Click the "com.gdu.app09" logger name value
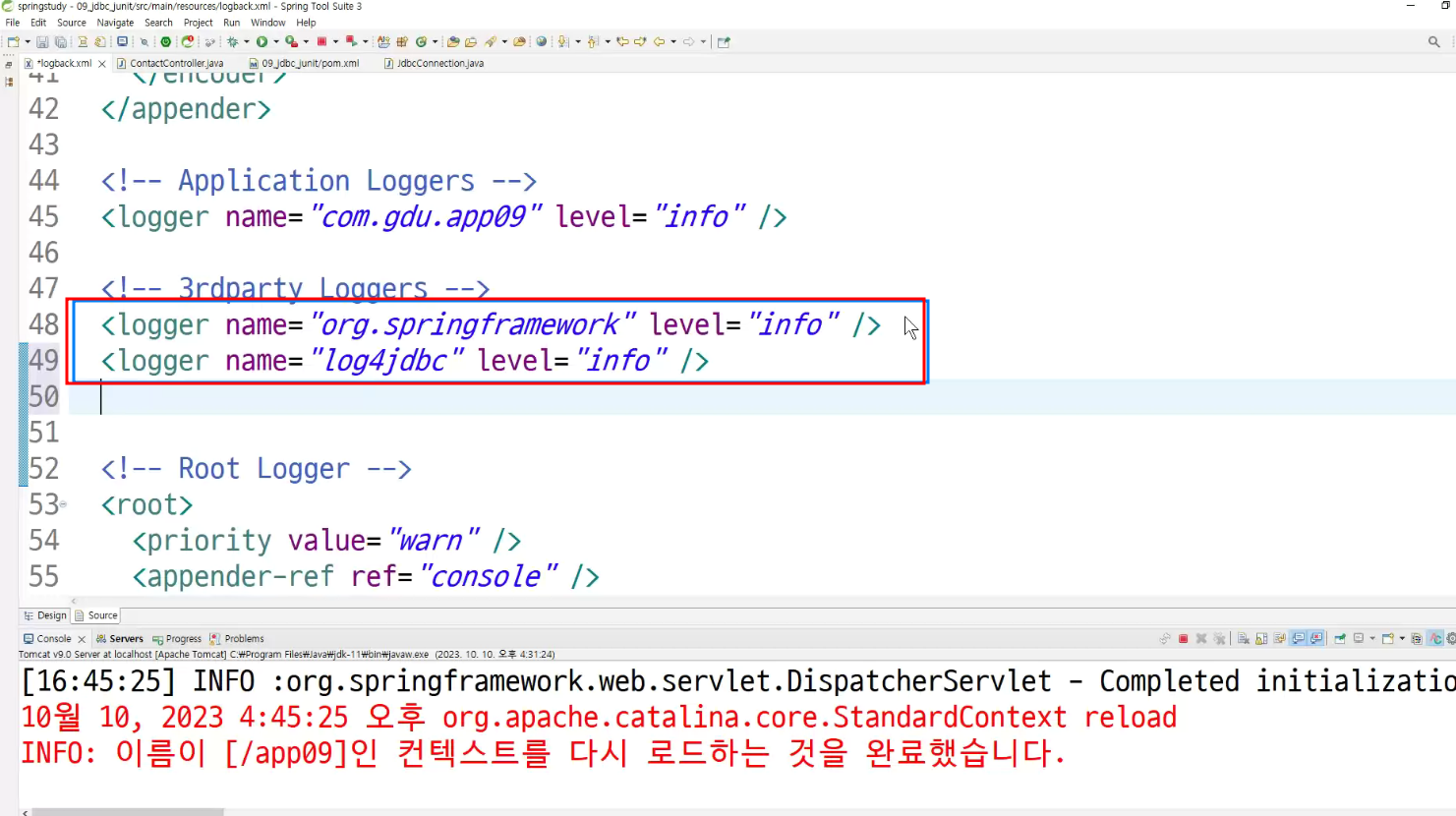Image resolution: width=1456 pixels, height=816 pixels. pos(426,216)
